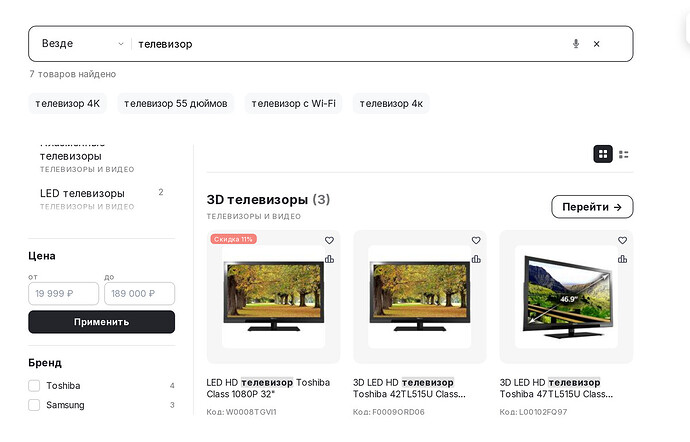Image resolution: width=690 pixels, height=442 pixels.
Task: Open the '3D LED HD телевизор Toshiba 42TL515U' title
Action: (x=409, y=388)
